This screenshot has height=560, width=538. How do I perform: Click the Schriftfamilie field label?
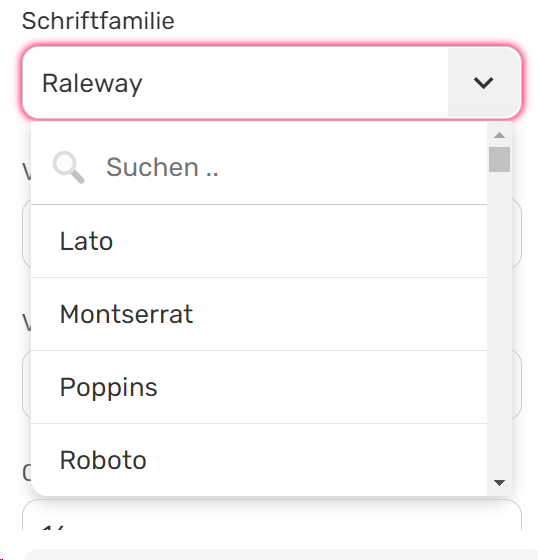pos(98,21)
